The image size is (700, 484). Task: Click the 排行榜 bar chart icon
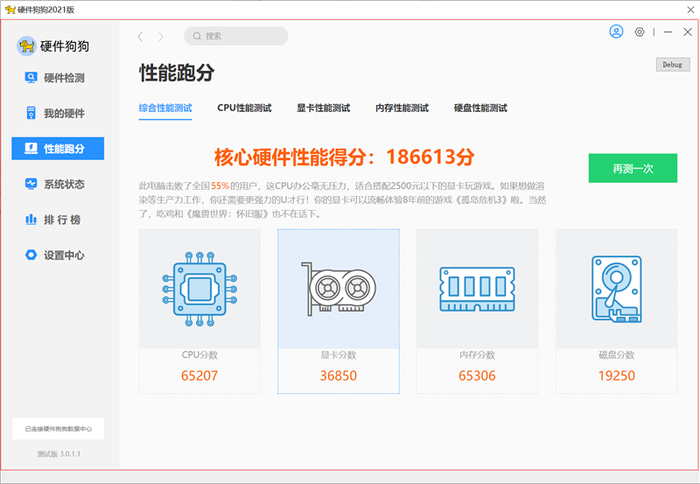pos(31,219)
